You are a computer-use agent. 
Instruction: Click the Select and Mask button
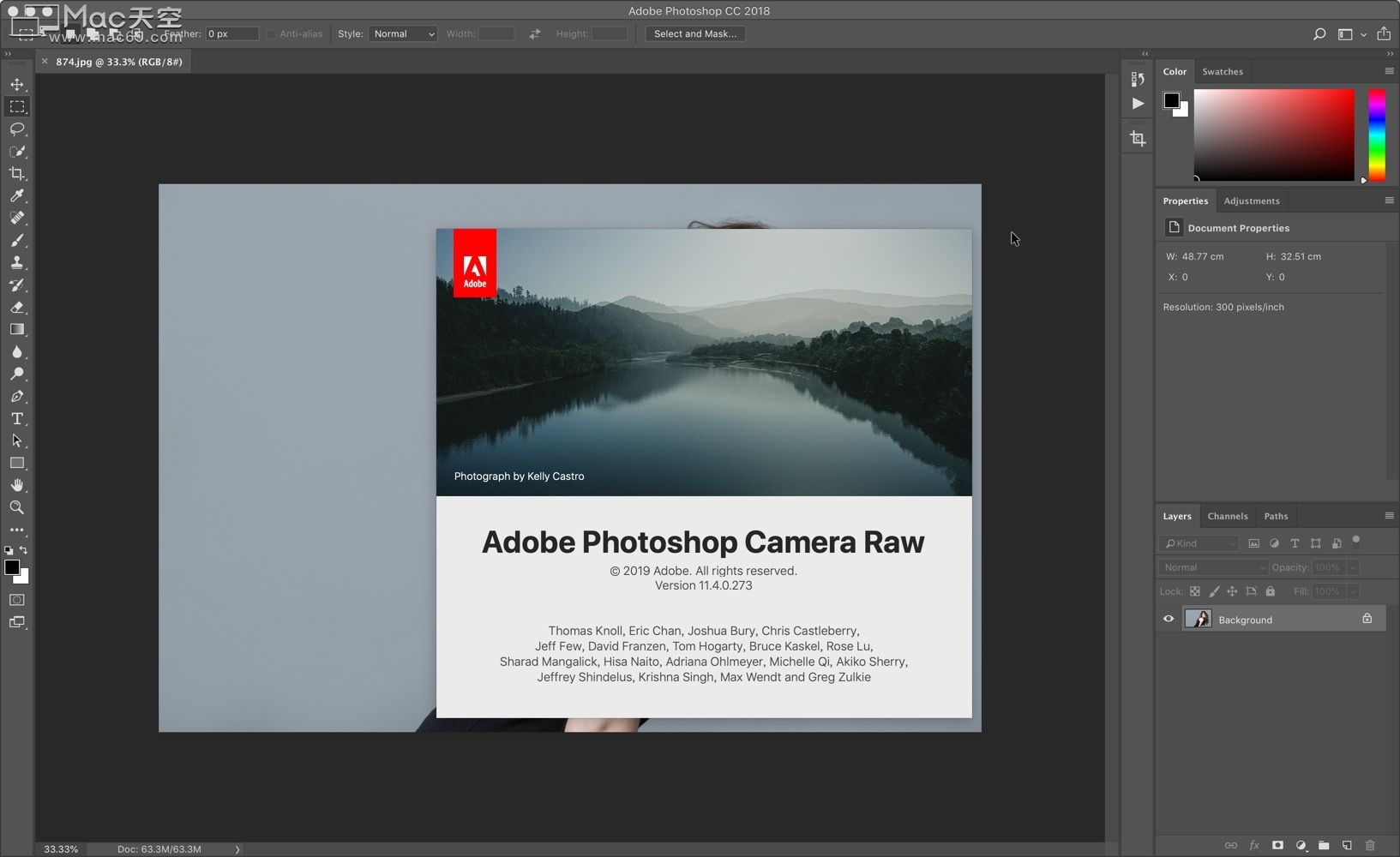click(x=694, y=34)
